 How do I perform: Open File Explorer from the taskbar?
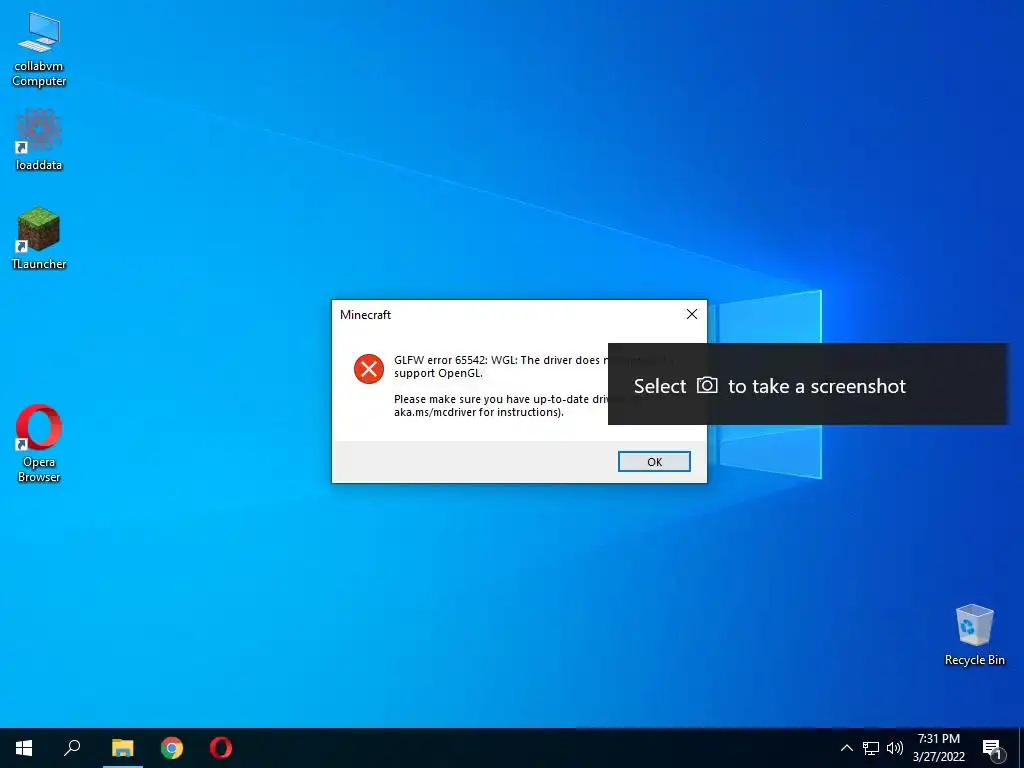122,748
